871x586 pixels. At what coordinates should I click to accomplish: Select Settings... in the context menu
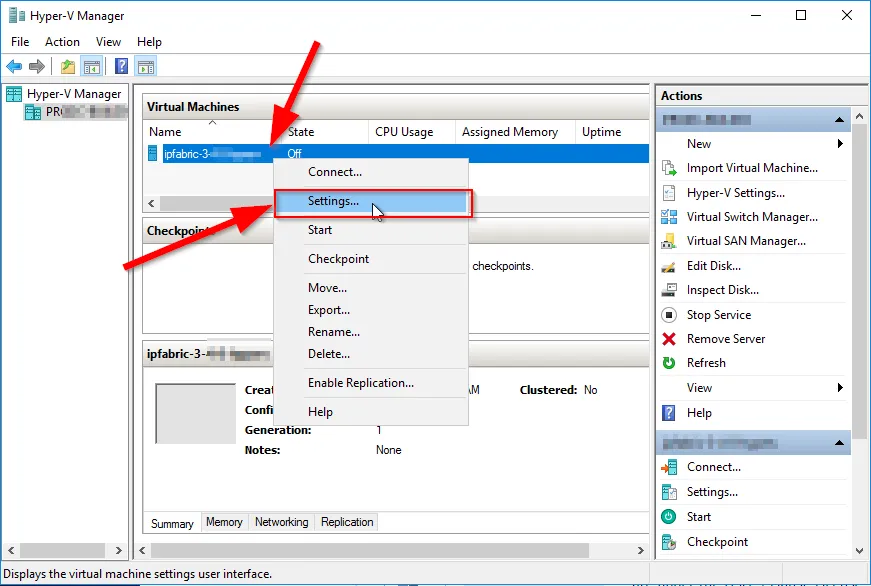(333, 201)
